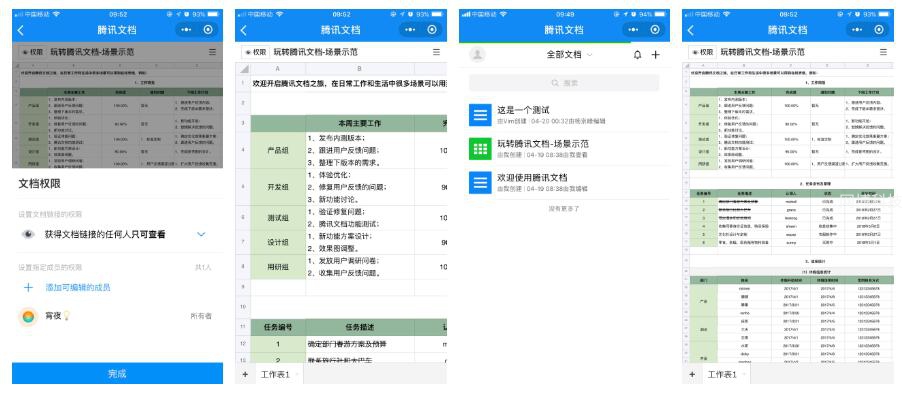
Task: Open document 欢迎使用腾讯文档
Action: [x=564, y=182]
